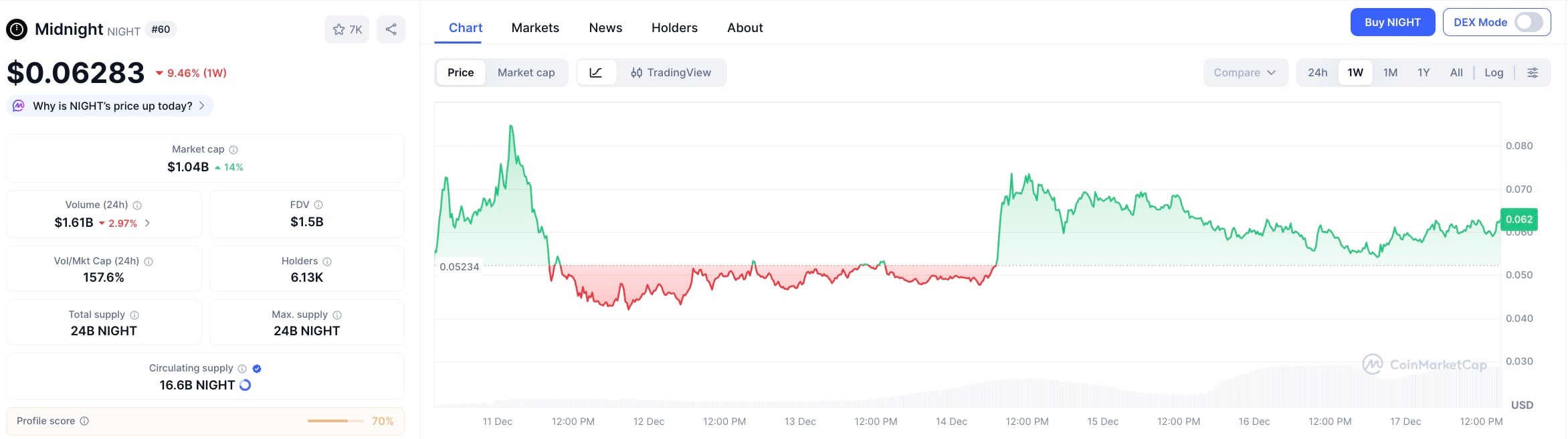Viewport: 1568px width, 439px height.
Task: Show the Market cap info icon
Action: (x=233, y=150)
